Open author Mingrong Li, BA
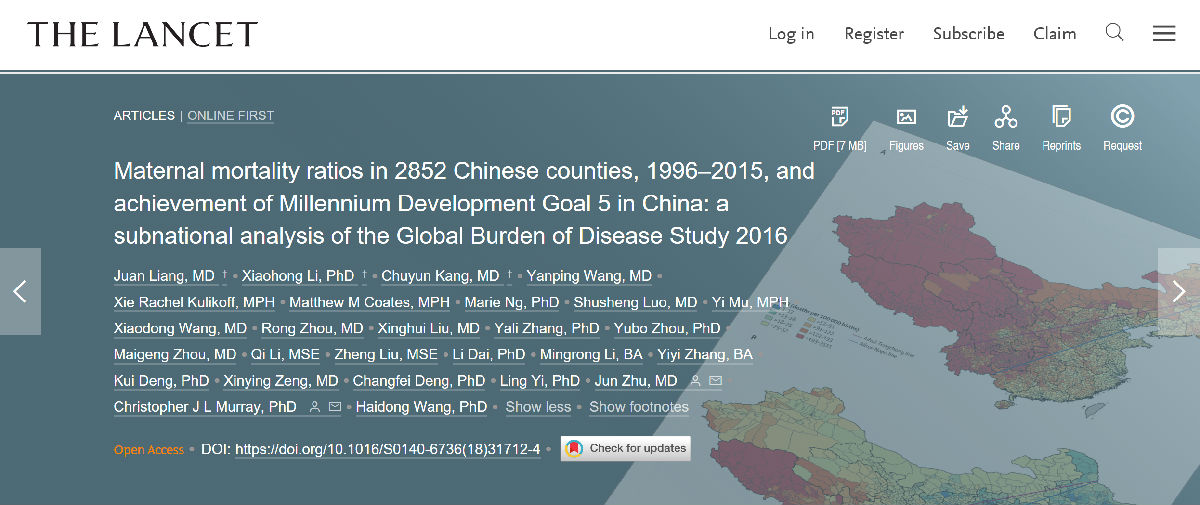The height and width of the screenshot is (505, 1200). click(x=591, y=355)
